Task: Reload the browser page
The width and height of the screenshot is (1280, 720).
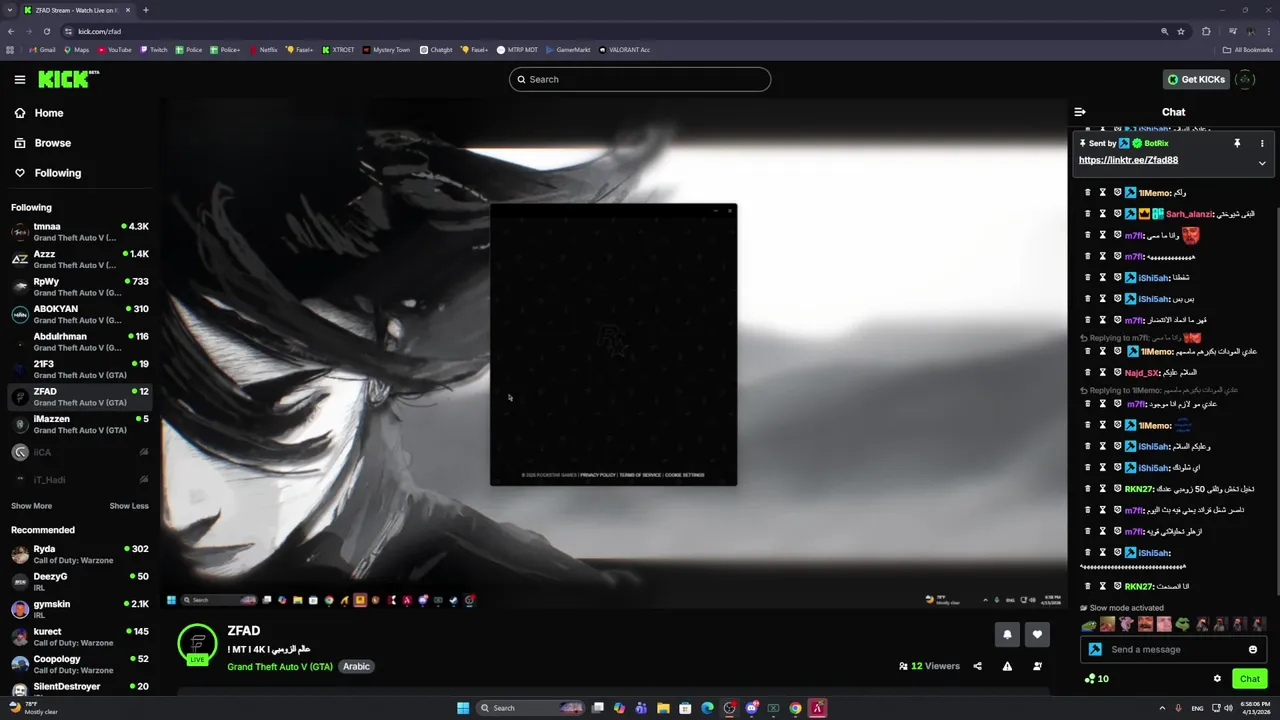Action: (47, 31)
